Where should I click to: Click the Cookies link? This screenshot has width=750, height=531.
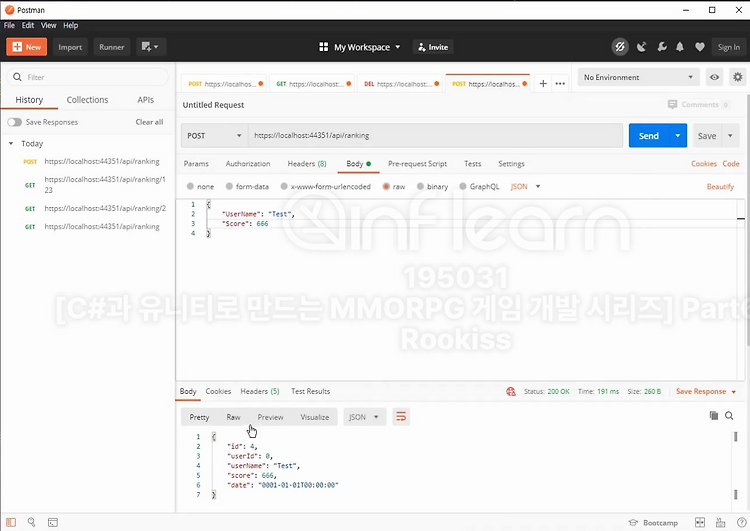(704, 164)
